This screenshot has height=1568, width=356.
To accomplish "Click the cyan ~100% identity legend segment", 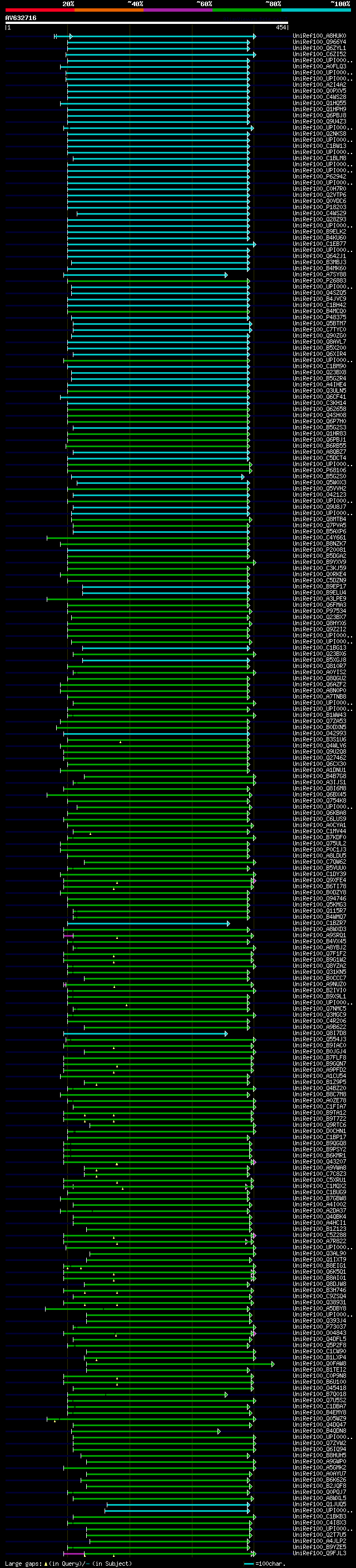I will click(316, 10).
